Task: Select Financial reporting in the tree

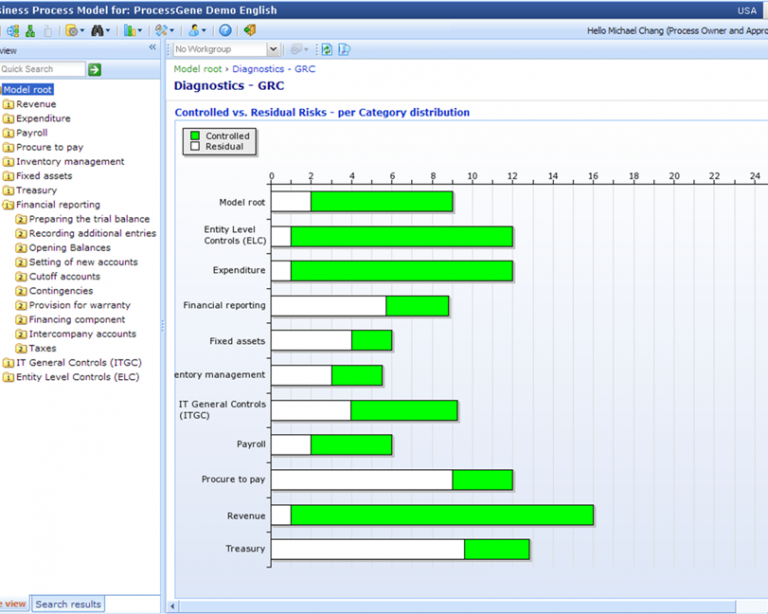Action: coord(57,204)
